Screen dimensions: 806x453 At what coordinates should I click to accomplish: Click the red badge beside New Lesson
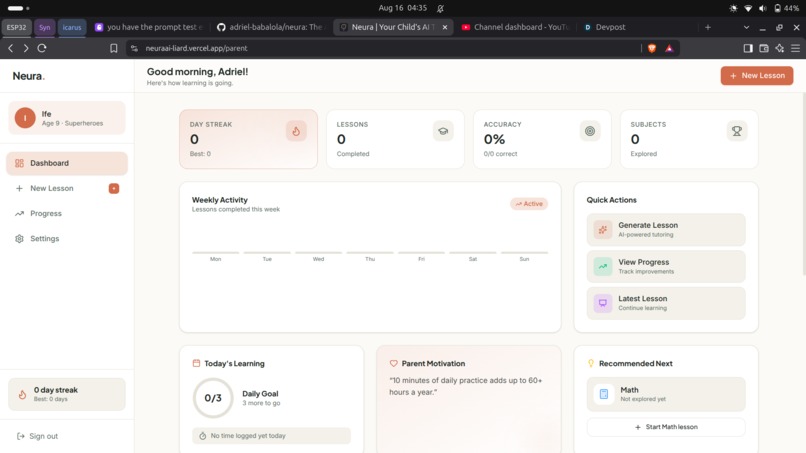point(114,188)
